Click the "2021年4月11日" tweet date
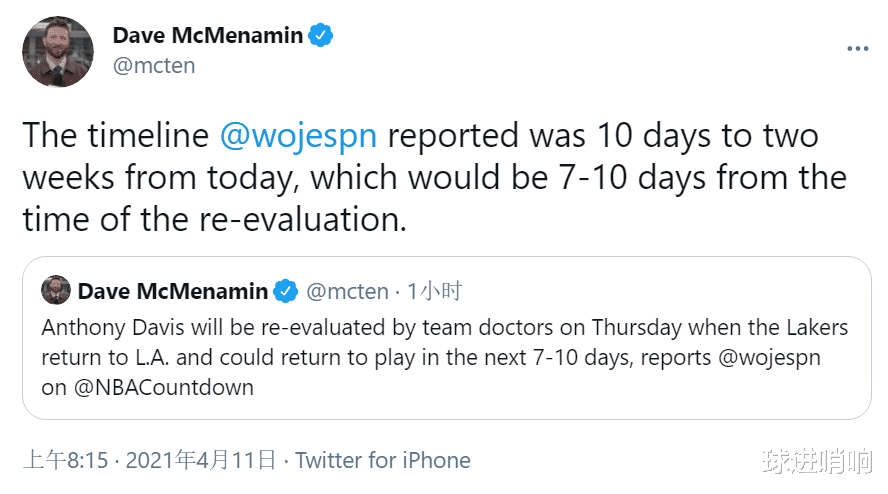 (200, 461)
